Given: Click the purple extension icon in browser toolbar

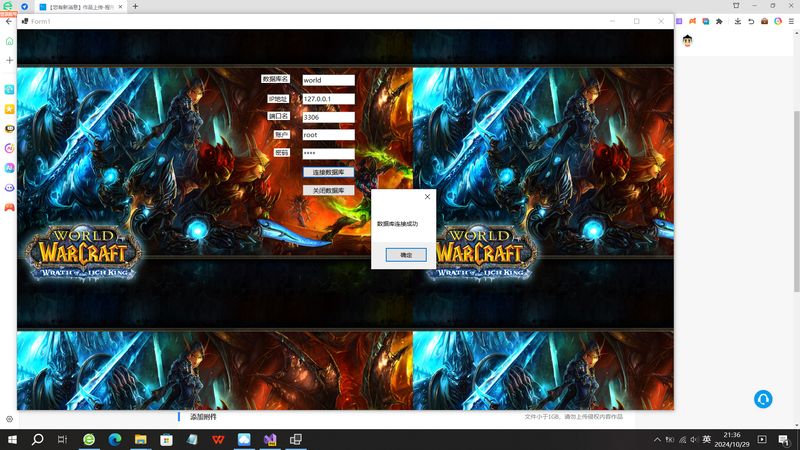Looking at the screenshot, I should pyautogui.click(x=679, y=21).
